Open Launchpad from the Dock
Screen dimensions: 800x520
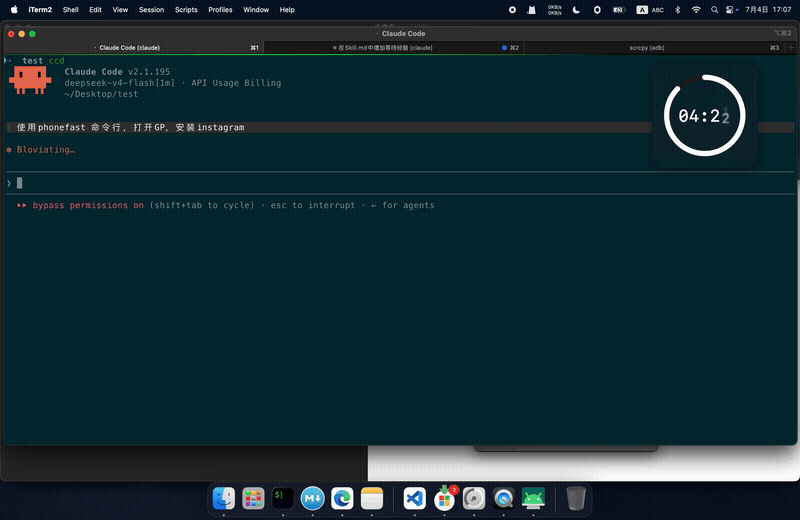point(253,499)
